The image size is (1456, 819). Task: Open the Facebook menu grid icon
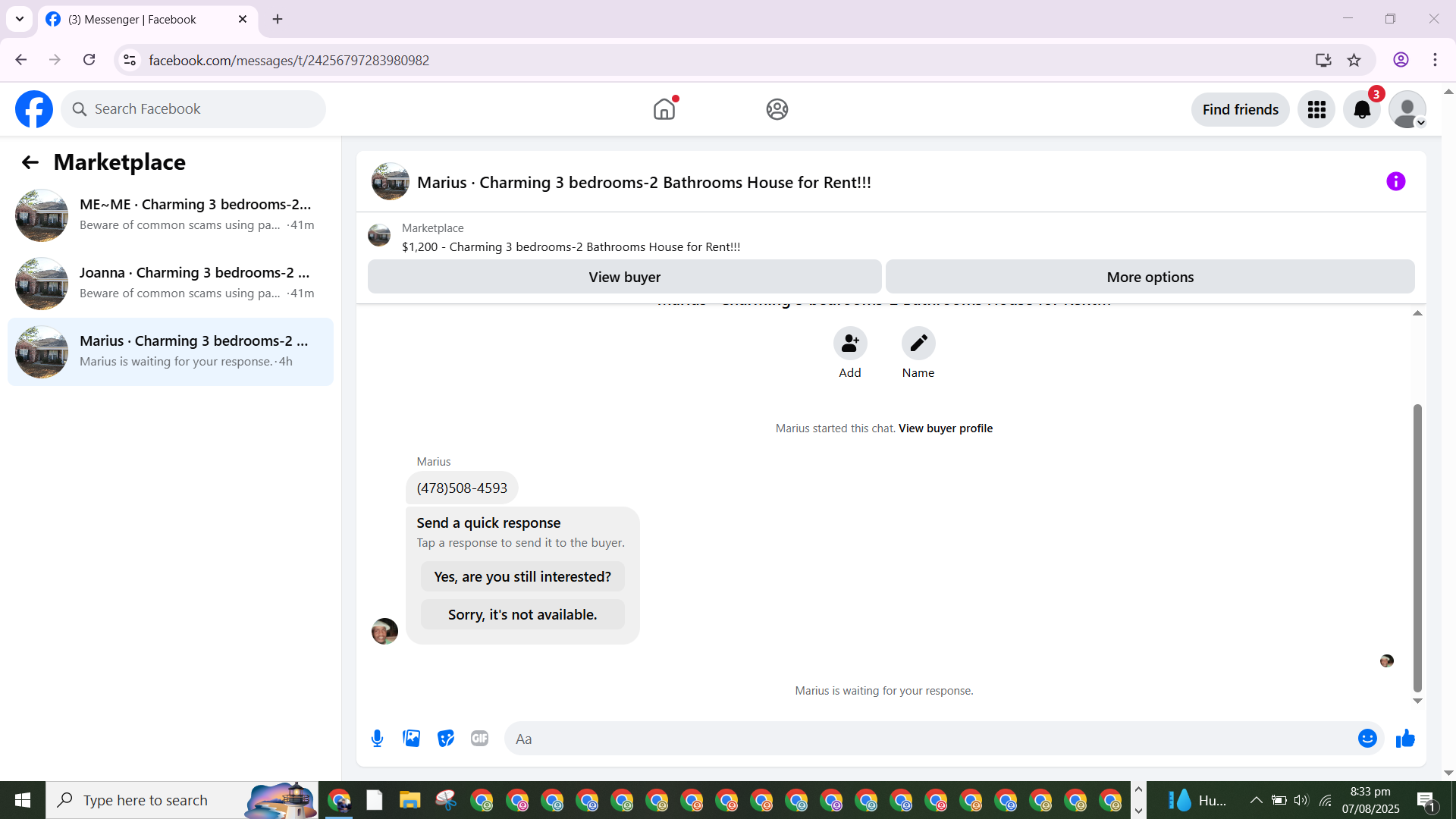(1316, 110)
